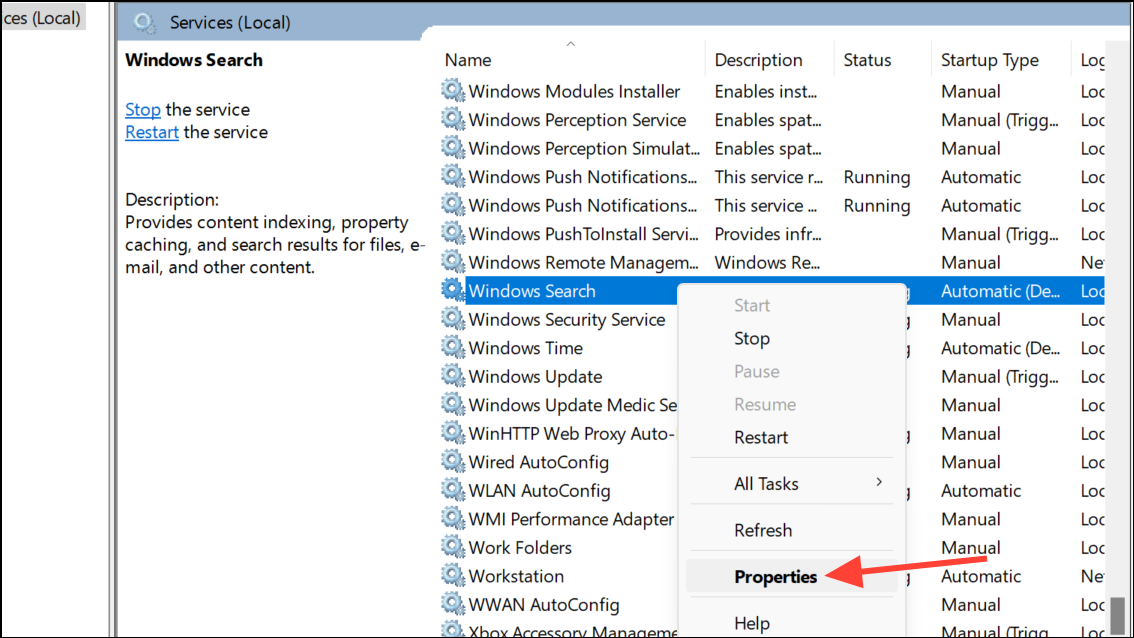
Task: Select Services (Local) node in left tree
Action: click(x=42, y=18)
